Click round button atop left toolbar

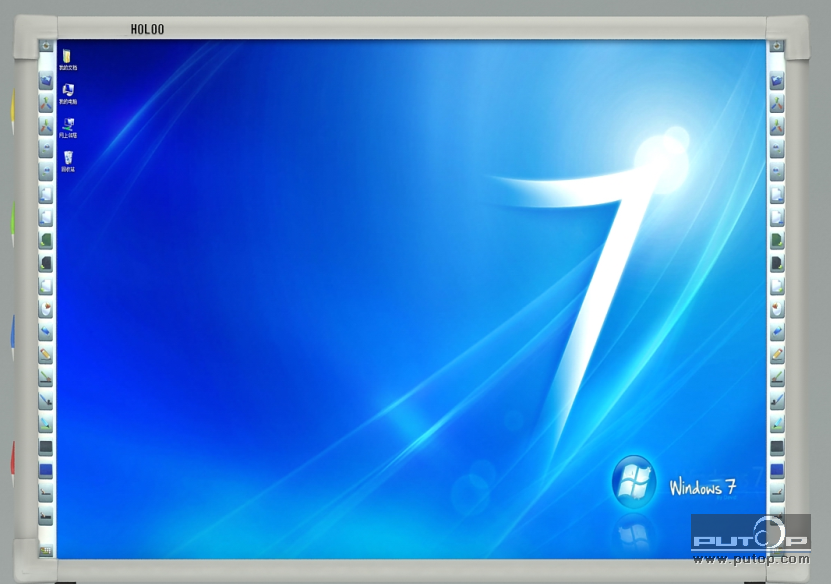click(46, 46)
